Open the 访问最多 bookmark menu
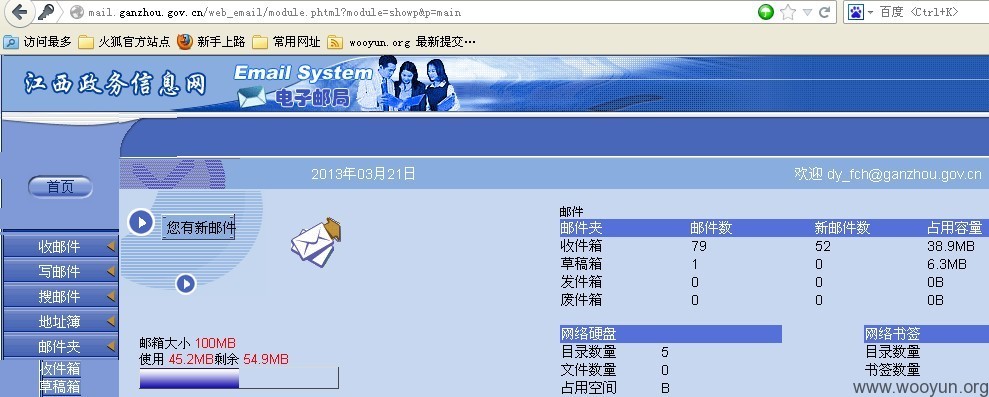The image size is (989, 397). point(38,42)
